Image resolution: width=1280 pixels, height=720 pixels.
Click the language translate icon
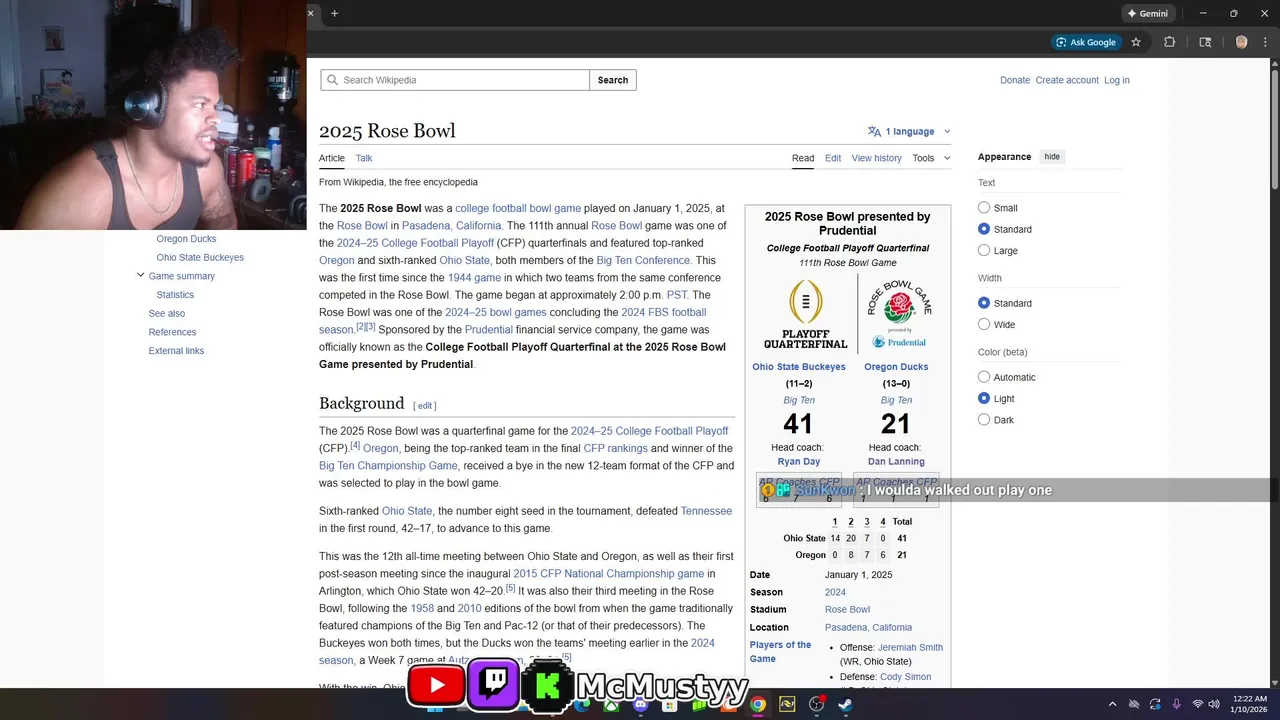(874, 131)
